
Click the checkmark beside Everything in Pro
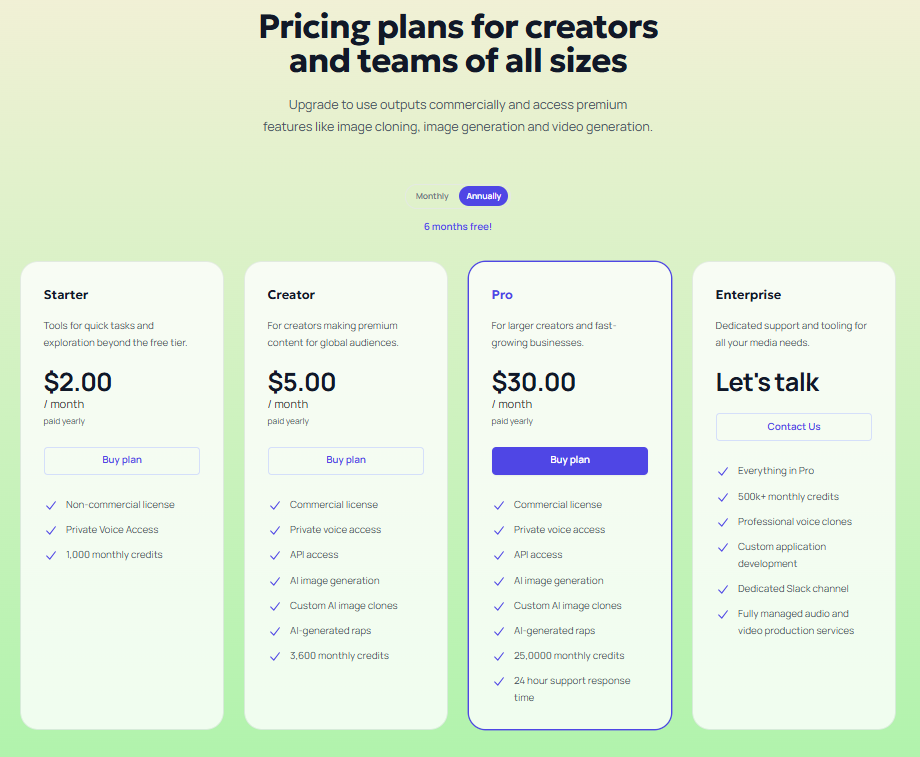[x=723, y=471]
